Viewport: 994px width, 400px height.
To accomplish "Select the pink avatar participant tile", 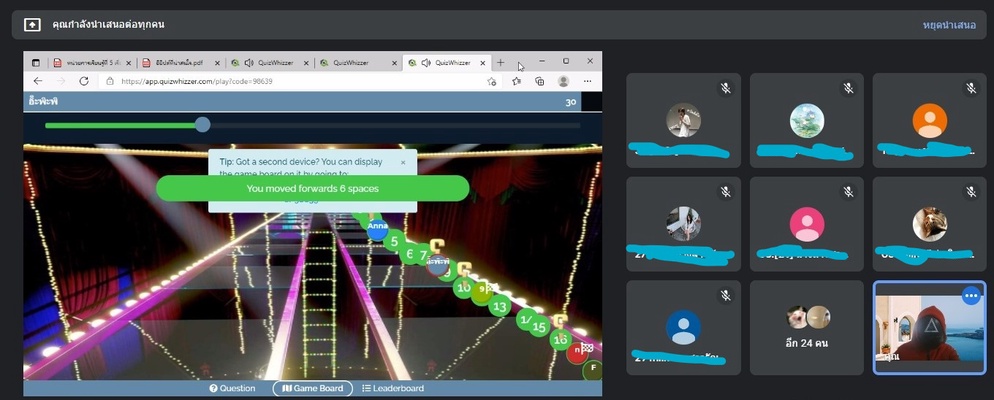I will tap(806, 224).
